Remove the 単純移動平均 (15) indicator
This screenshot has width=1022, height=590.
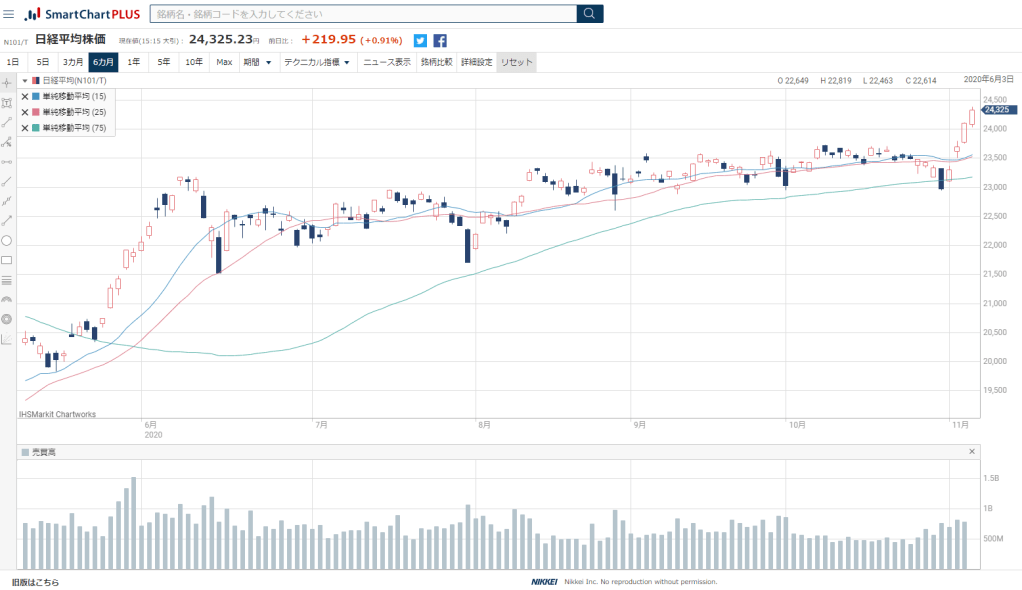coord(25,97)
